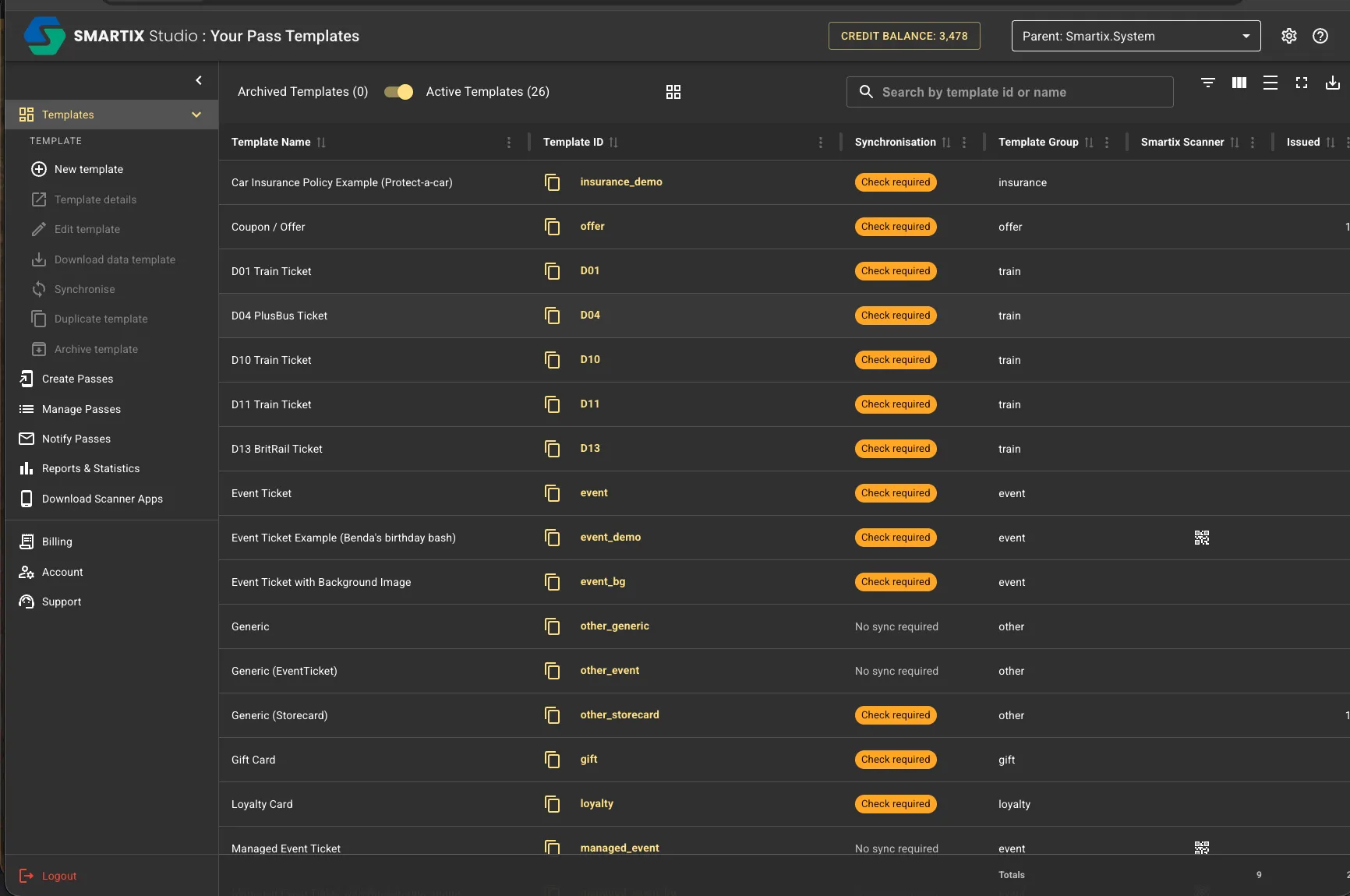The image size is (1350, 896).
Task: Open Smartix Scanner column options menu
Action: pos(1253,142)
